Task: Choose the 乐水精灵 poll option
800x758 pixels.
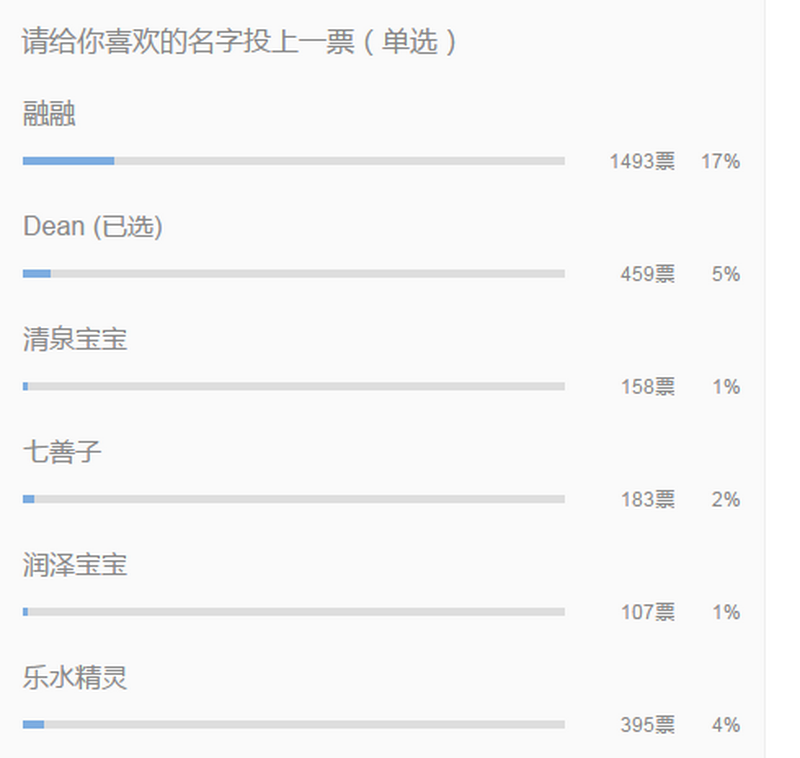Action: [x=75, y=679]
